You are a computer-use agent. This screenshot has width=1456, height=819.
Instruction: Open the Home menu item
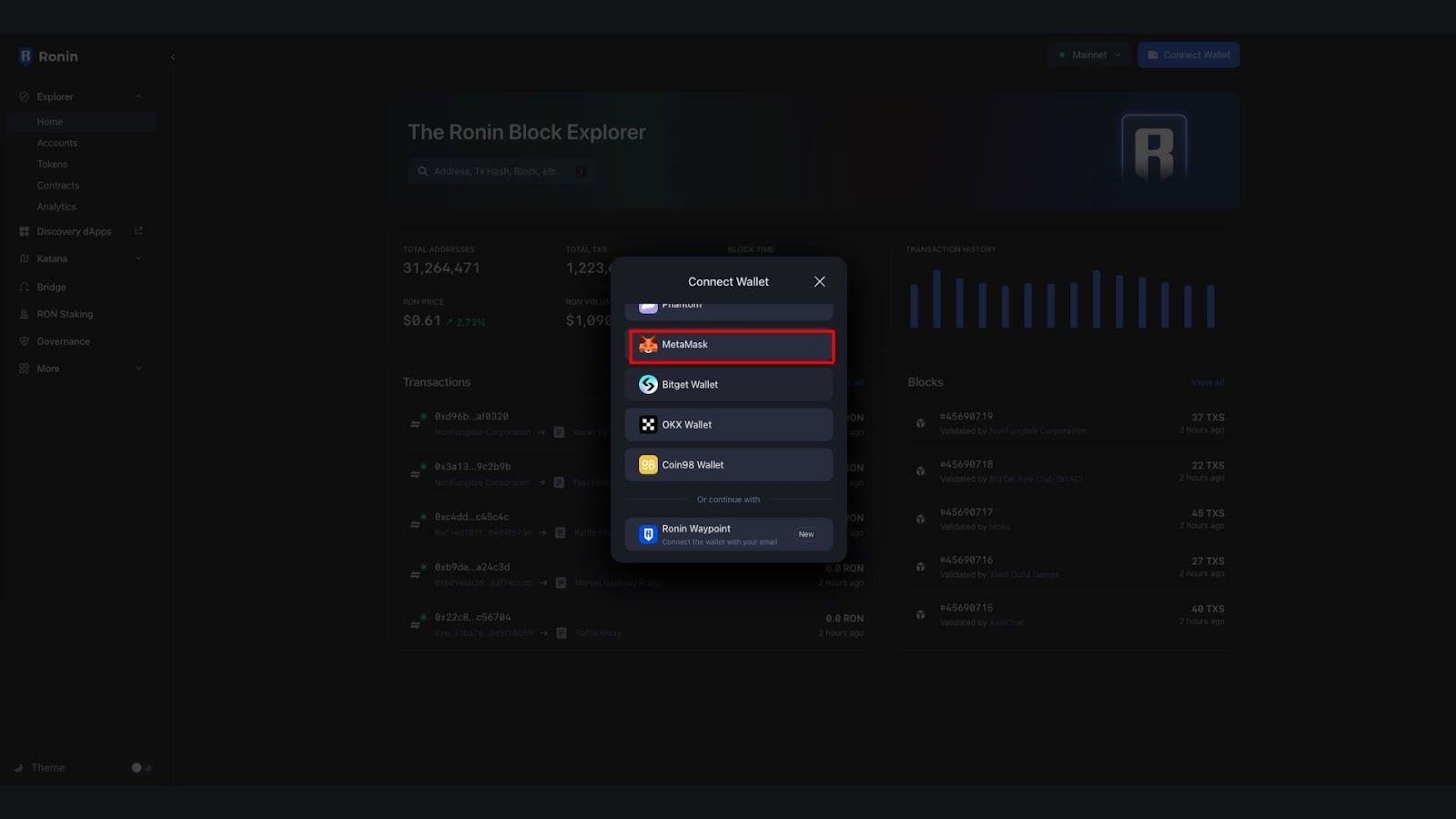[x=80, y=122]
